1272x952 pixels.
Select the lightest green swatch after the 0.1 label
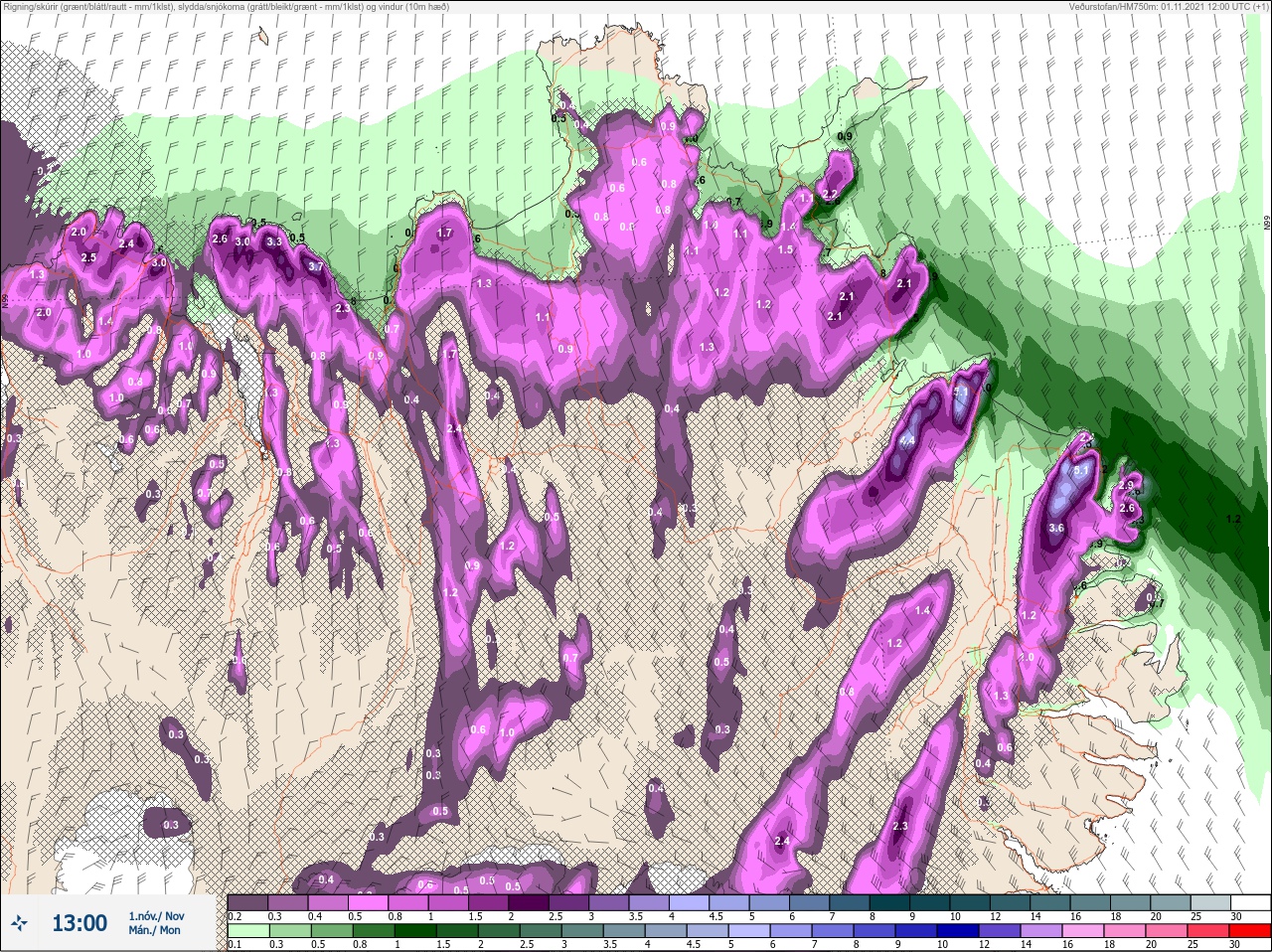click(248, 931)
